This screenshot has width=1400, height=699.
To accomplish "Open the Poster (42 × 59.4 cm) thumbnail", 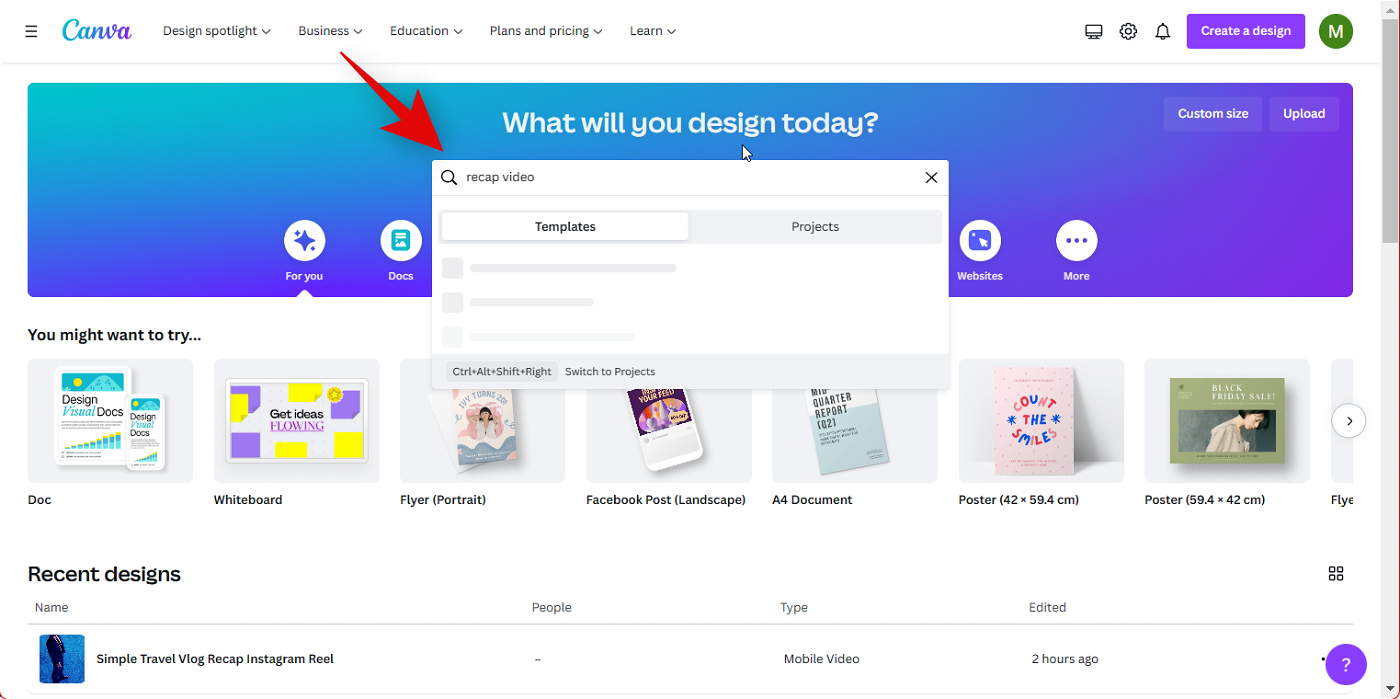I will (1041, 421).
